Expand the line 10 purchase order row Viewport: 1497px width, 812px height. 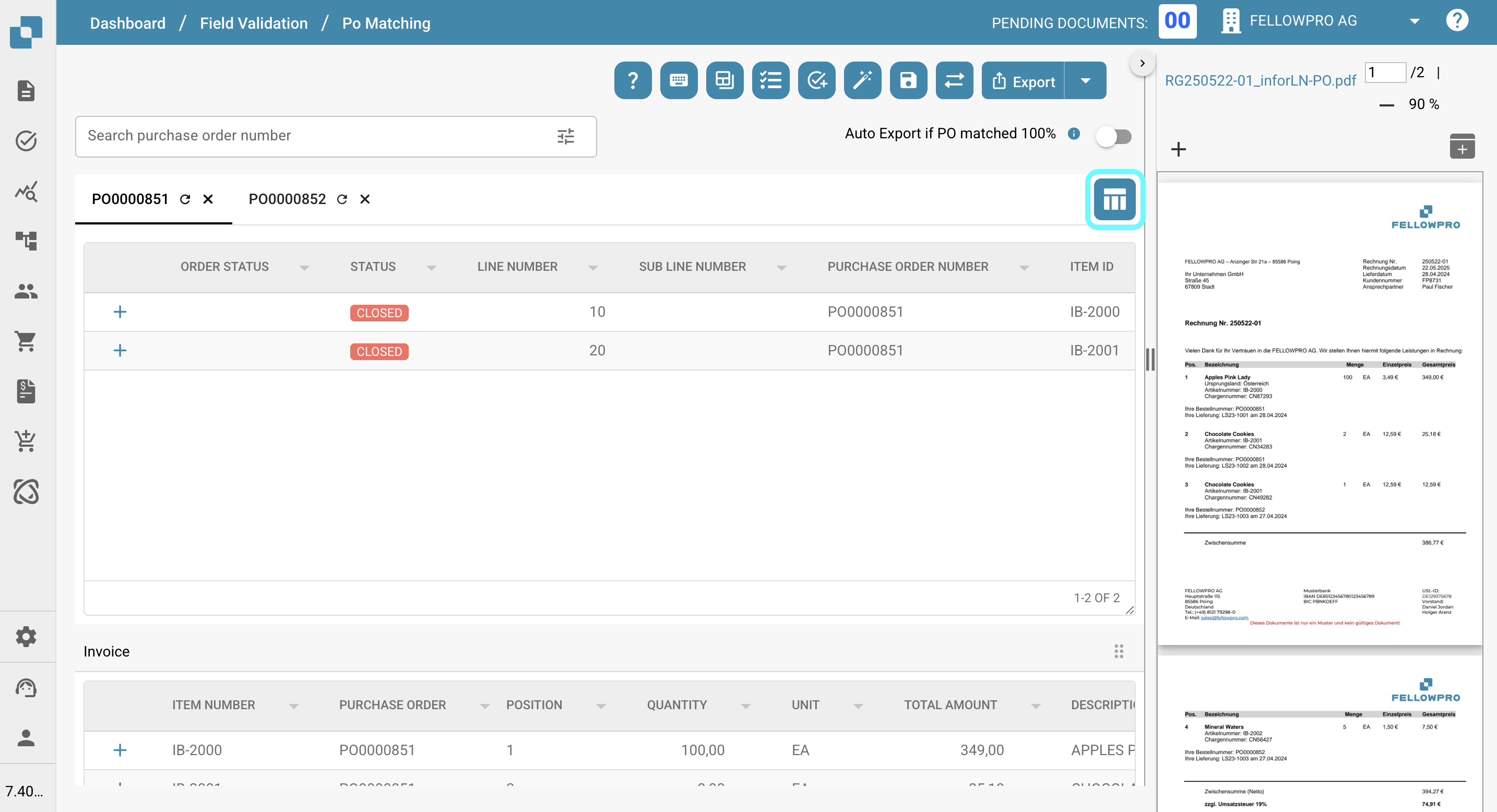coord(120,312)
